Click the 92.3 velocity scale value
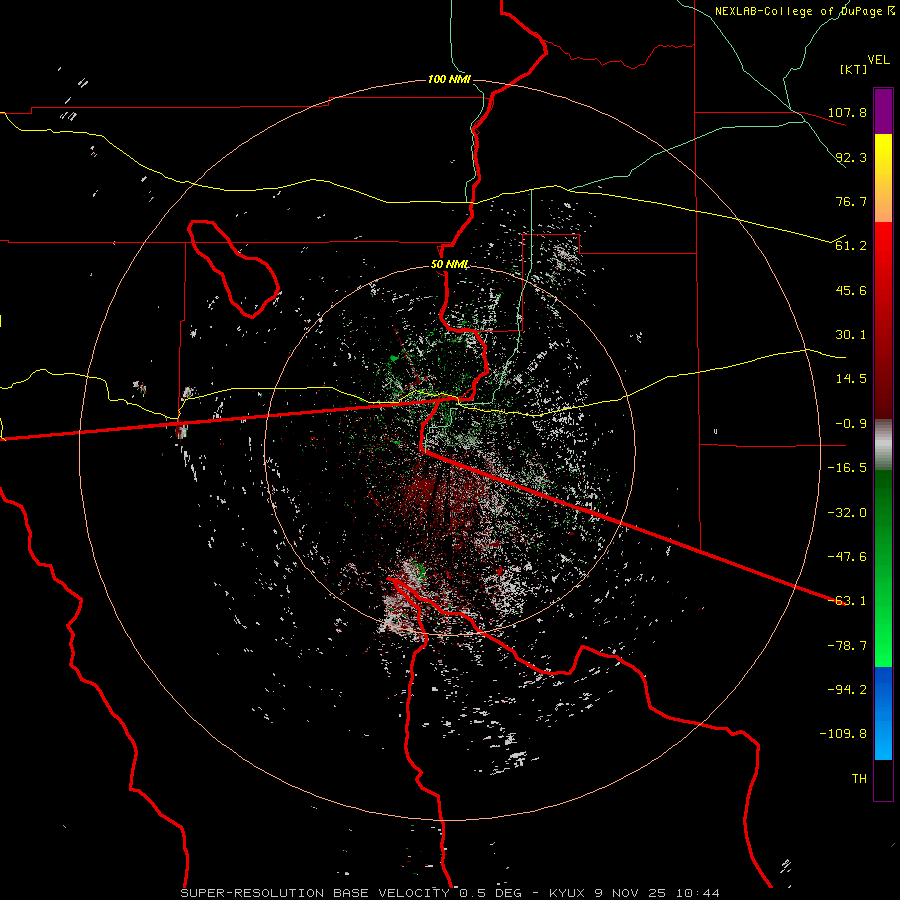The width and height of the screenshot is (900, 900). (x=851, y=157)
